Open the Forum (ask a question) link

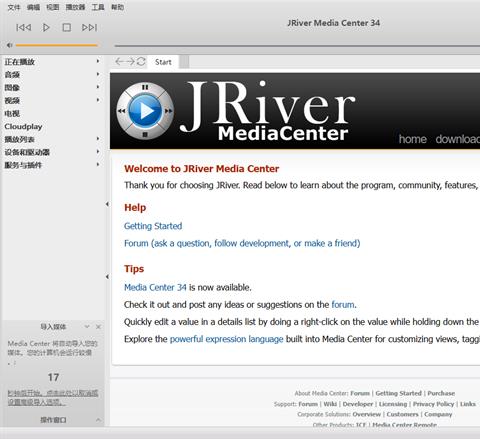pyautogui.click(x=242, y=243)
